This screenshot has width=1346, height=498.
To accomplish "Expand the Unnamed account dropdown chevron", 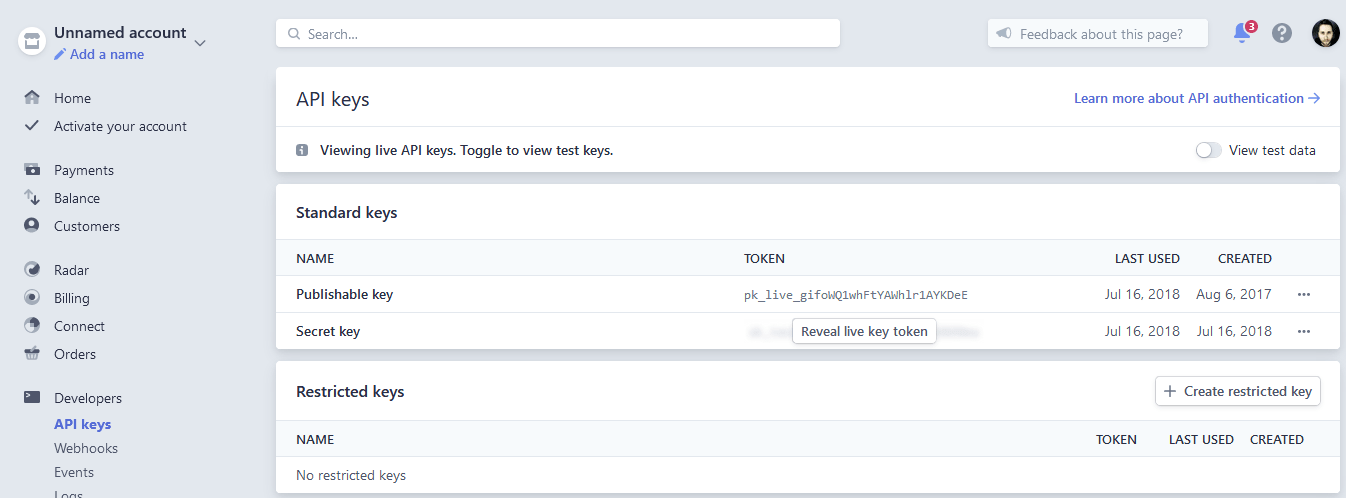I will click(200, 43).
